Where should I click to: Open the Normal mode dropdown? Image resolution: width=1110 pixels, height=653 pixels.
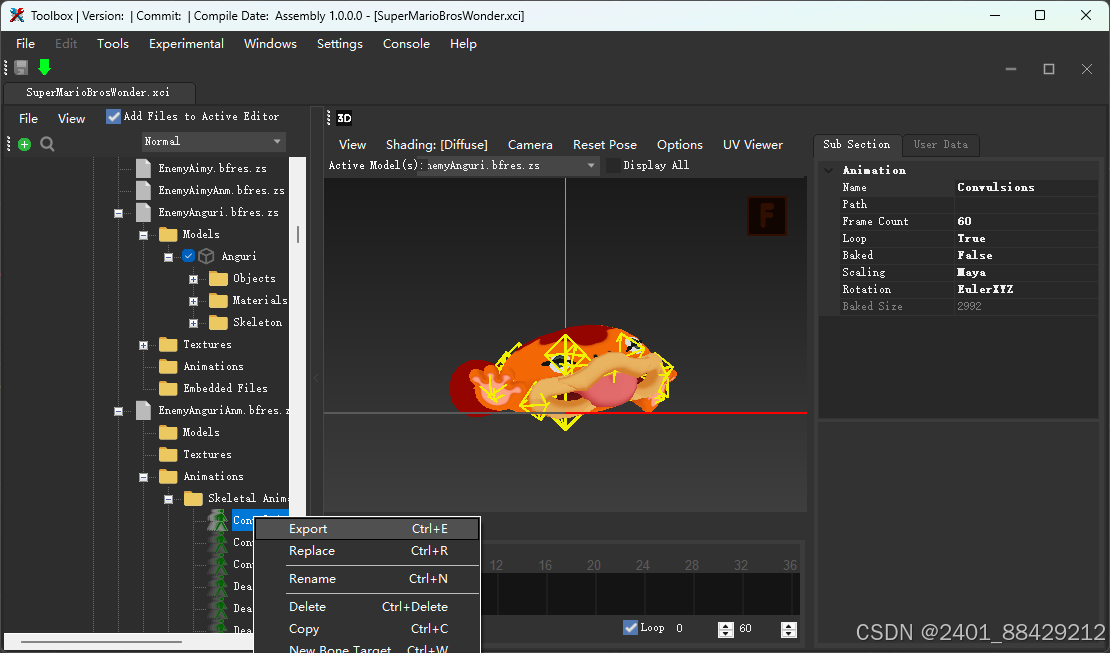[213, 142]
